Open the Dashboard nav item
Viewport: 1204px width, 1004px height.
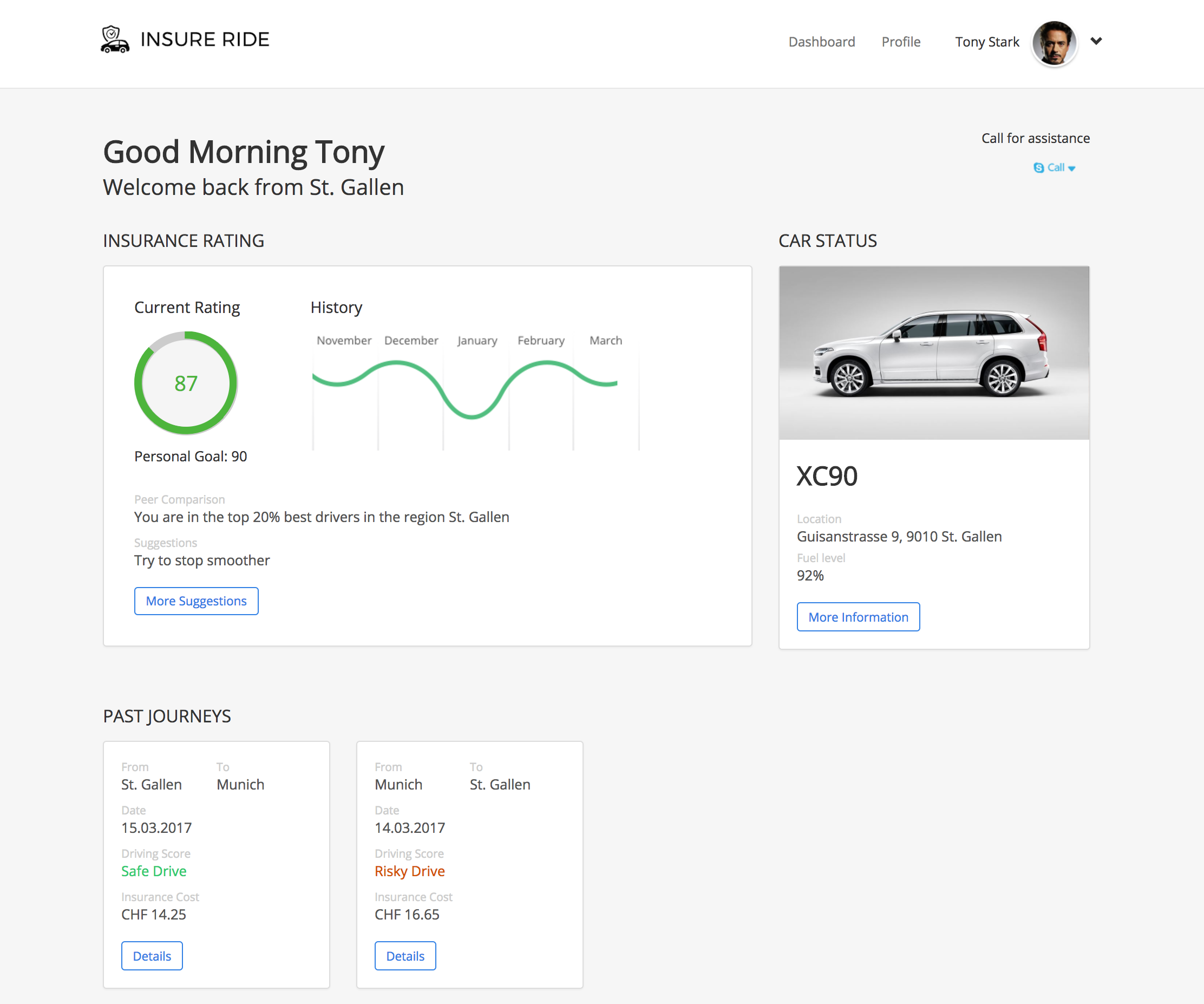(x=821, y=42)
